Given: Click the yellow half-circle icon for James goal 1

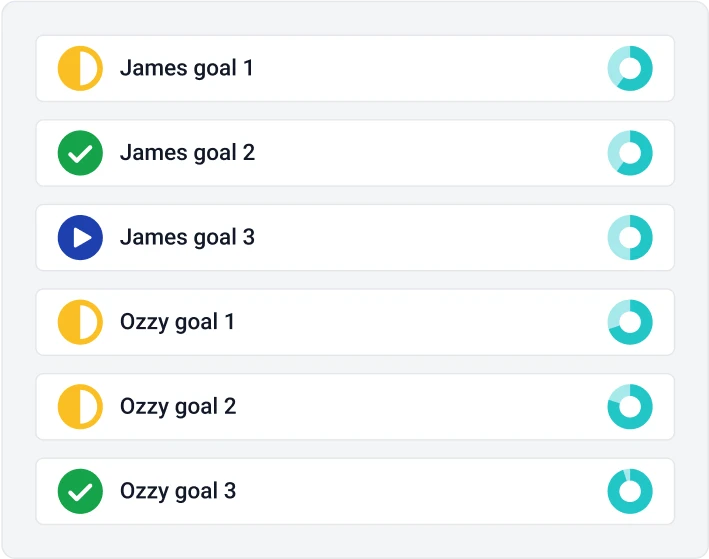Looking at the screenshot, I should [x=80, y=68].
